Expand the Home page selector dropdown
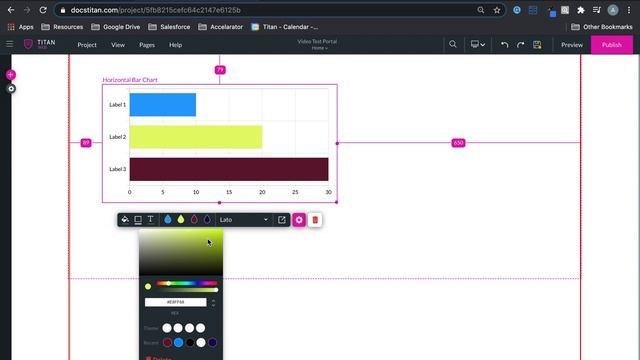The height and width of the screenshot is (360, 640). 320,48
